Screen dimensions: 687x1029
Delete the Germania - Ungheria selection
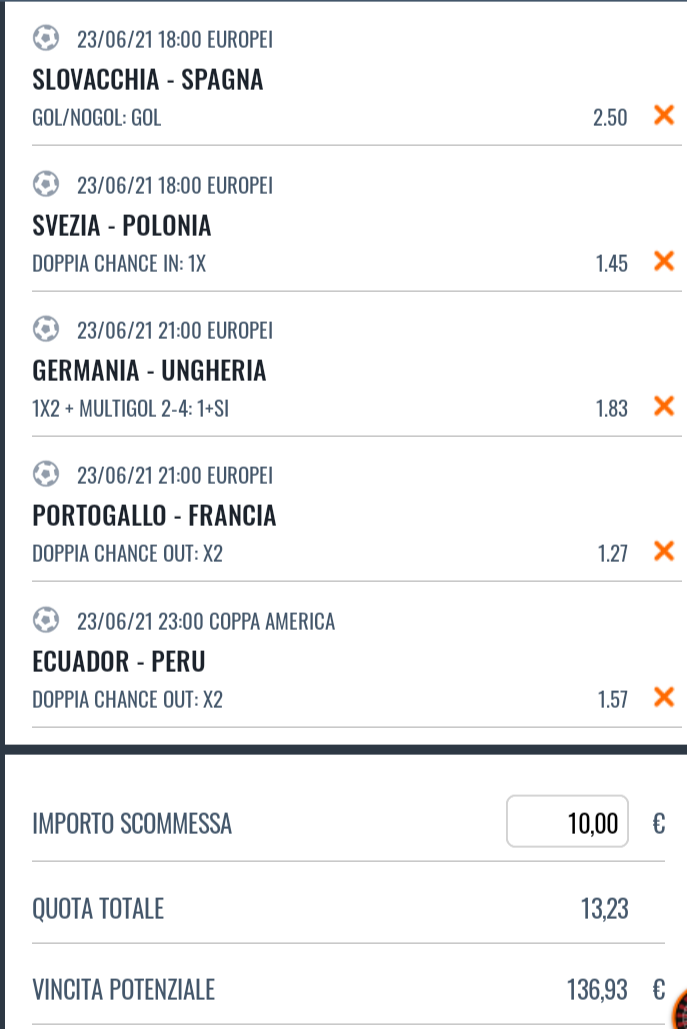662,406
